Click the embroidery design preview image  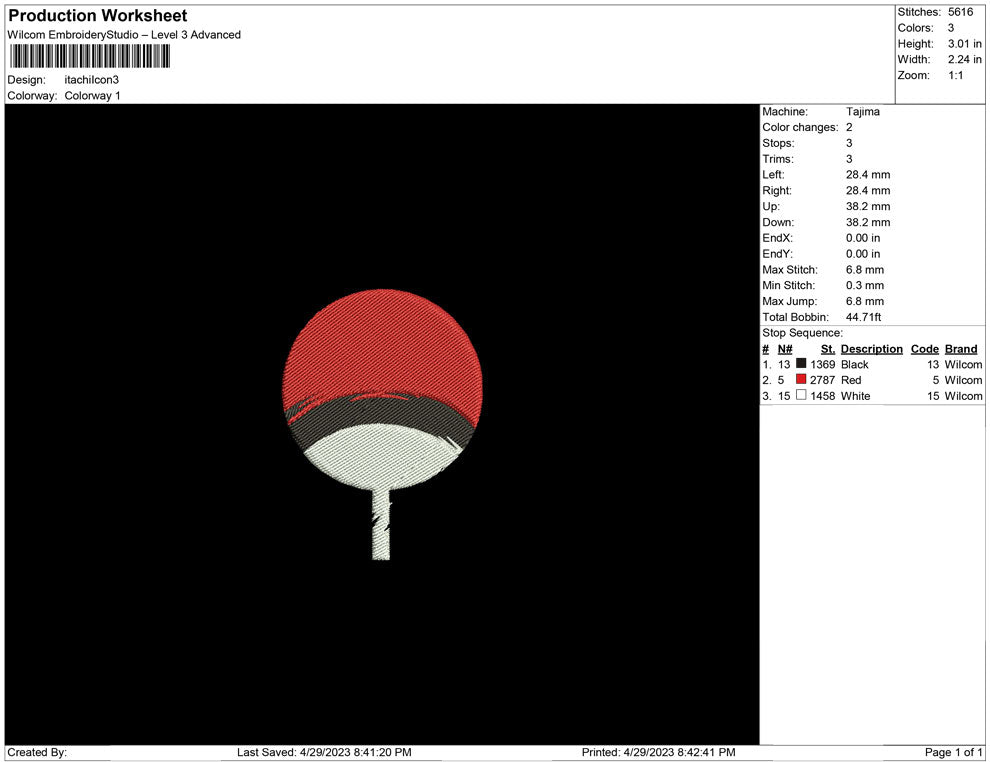(x=382, y=424)
